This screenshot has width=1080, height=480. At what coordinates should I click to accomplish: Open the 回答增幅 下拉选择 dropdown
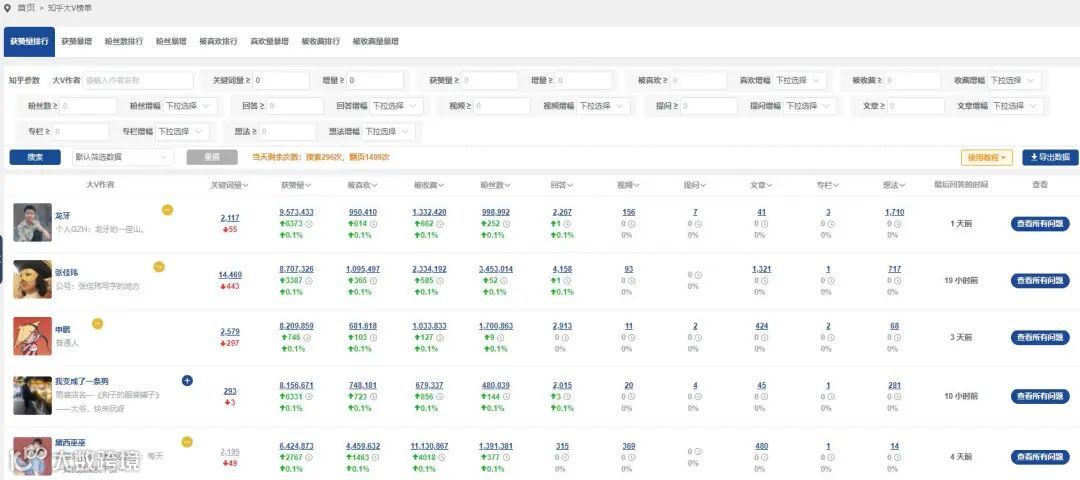click(x=397, y=106)
